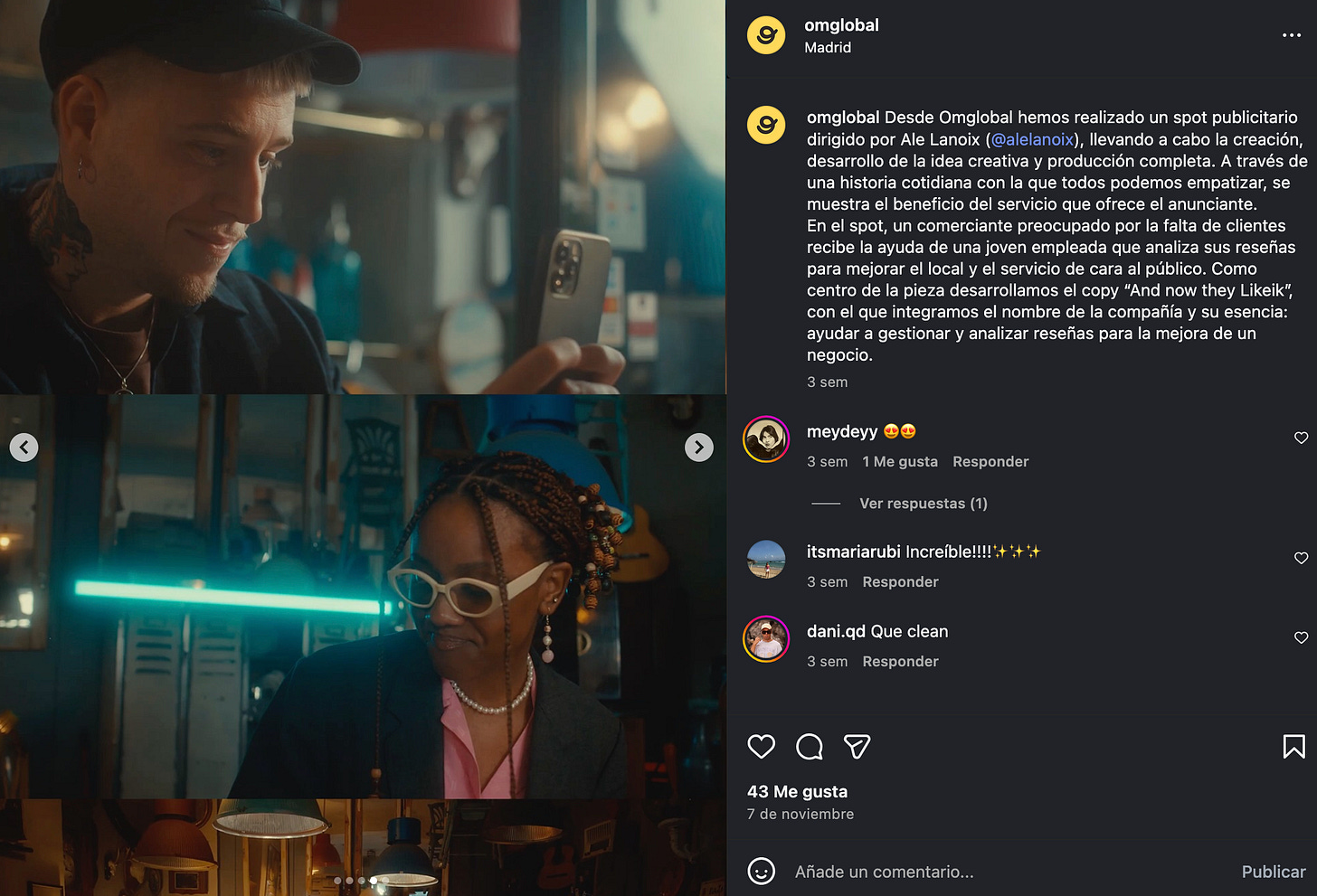Expand Ver respuestas (1) replies
This screenshot has height=896, width=1317.
coord(923,504)
